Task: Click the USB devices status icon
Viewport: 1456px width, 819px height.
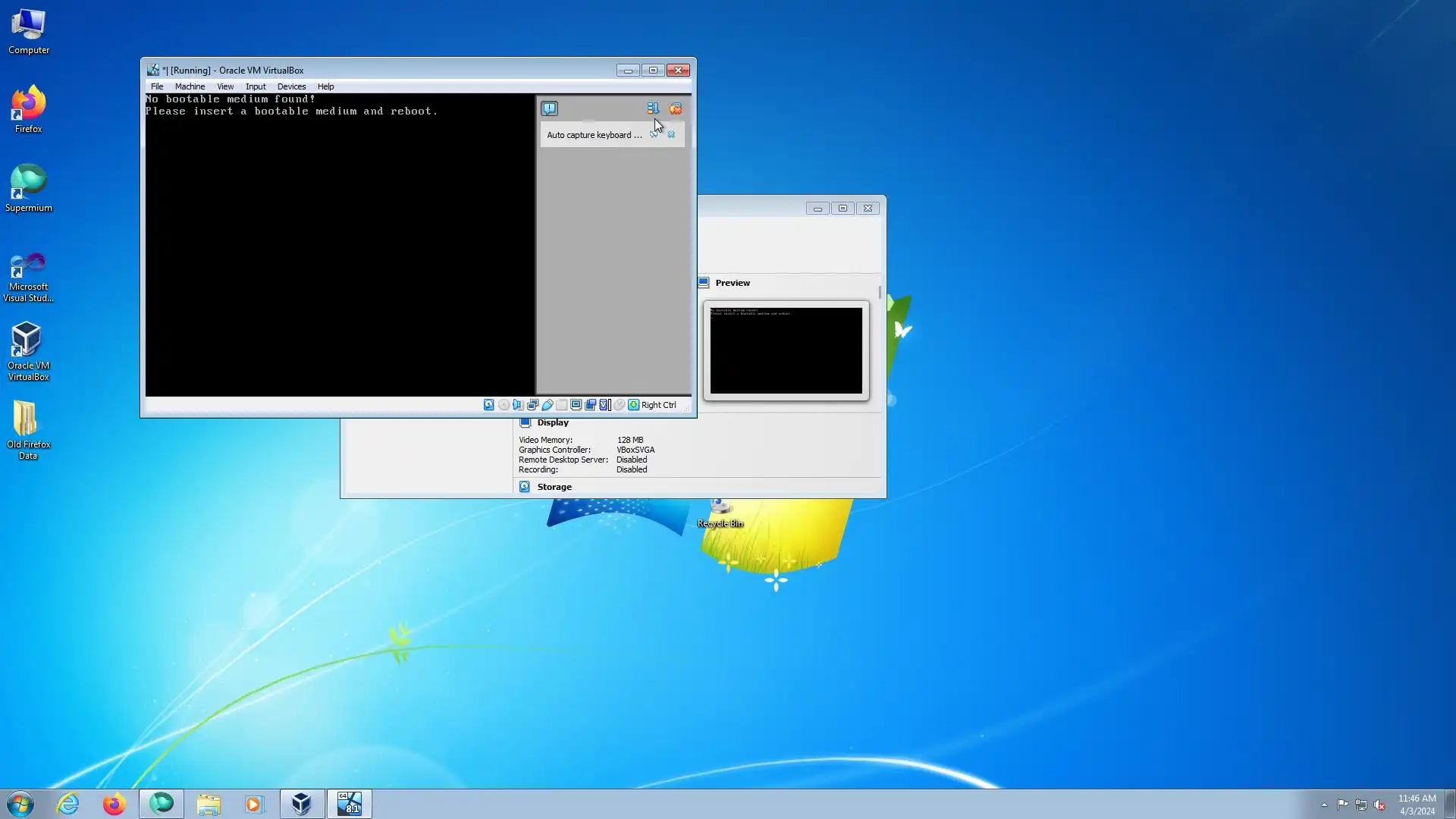Action: point(547,405)
